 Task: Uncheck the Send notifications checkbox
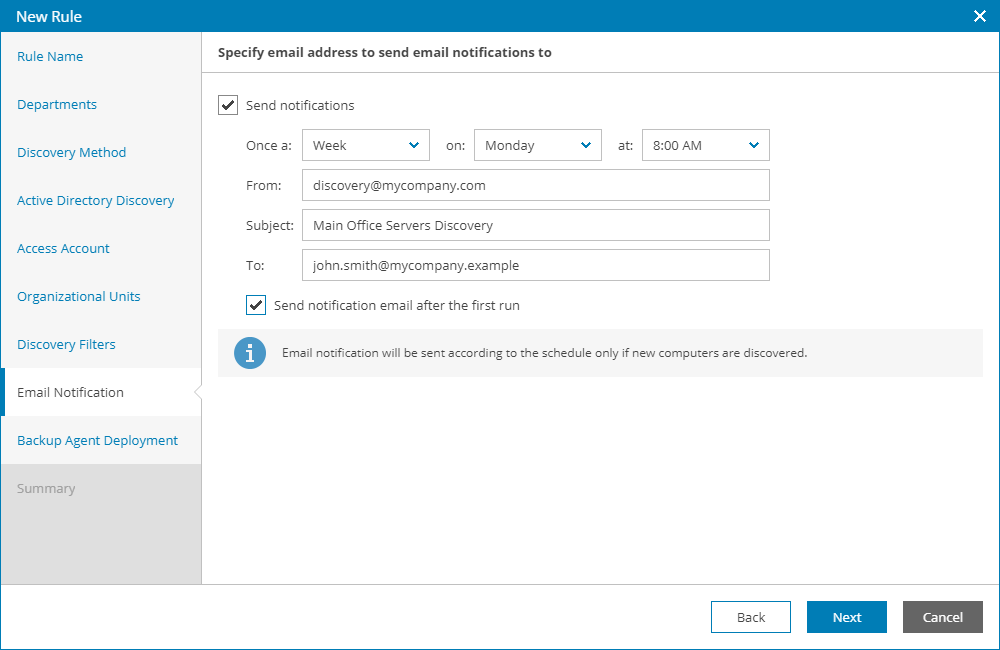pyautogui.click(x=228, y=105)
